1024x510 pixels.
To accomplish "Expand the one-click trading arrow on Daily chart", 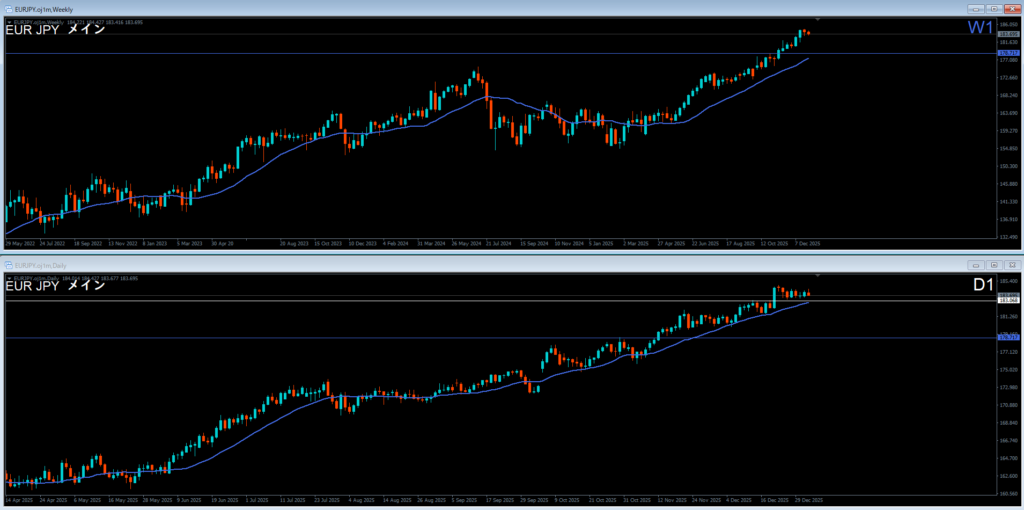I will (x=9, y=277).
